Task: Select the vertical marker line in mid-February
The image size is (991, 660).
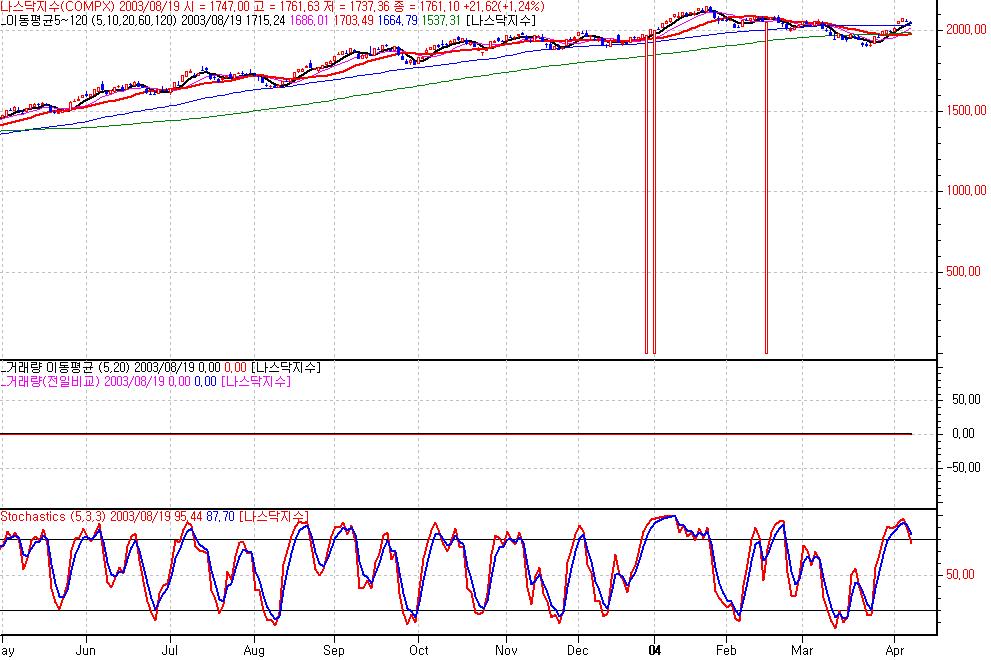Action: click(766, 200)
